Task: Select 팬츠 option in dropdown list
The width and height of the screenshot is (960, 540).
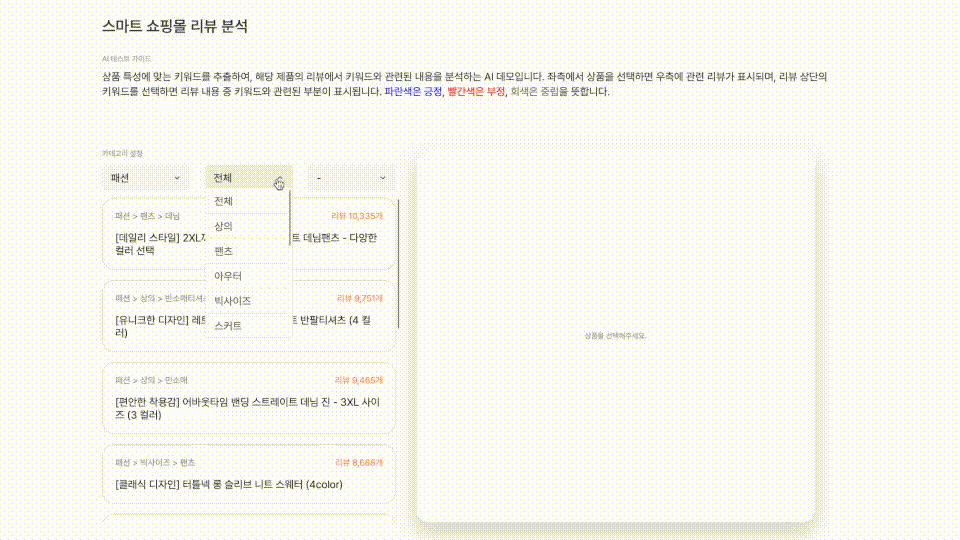Action: click(247, 252)
